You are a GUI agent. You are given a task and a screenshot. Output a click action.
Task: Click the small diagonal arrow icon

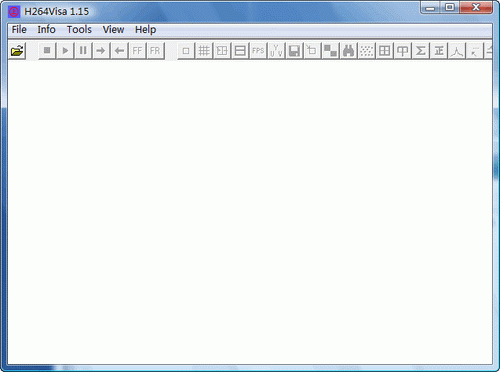point(475,51)
